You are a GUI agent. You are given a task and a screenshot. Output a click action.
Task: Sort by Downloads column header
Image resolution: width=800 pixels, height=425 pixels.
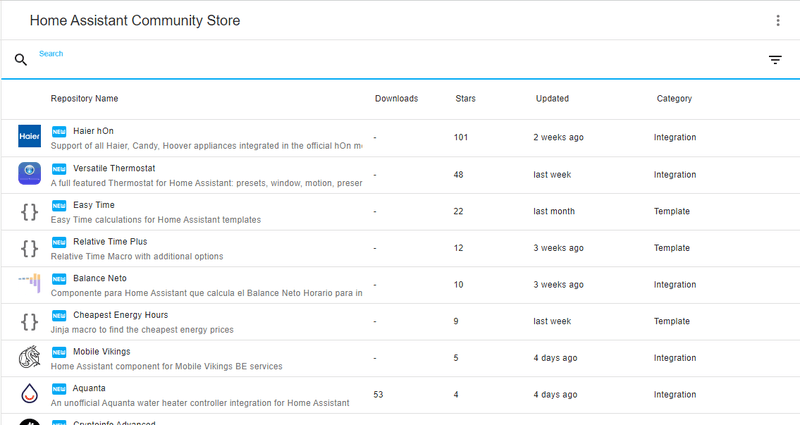(x=396, y=98)
